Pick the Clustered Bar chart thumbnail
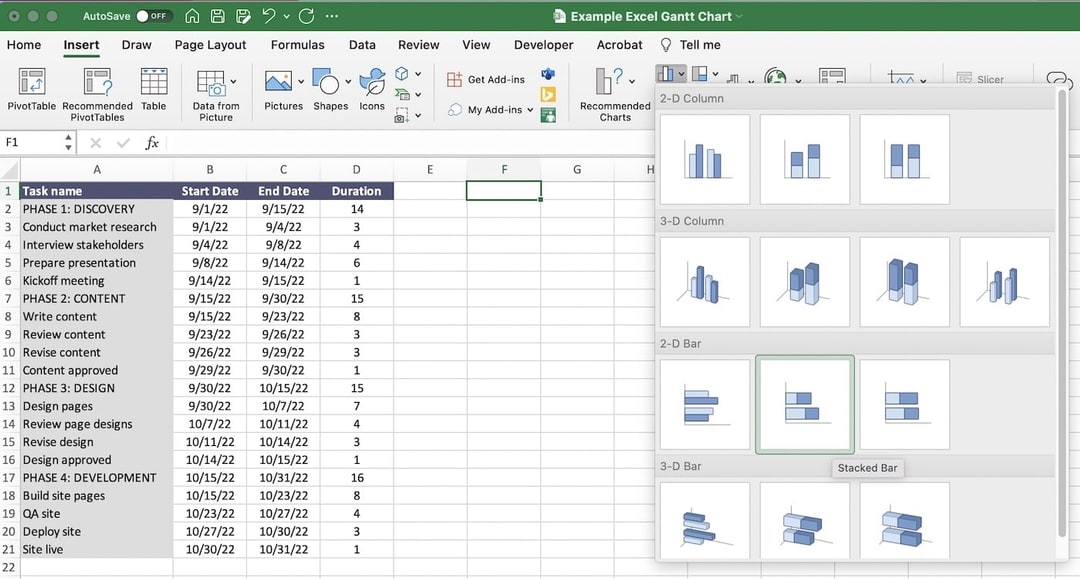1080x579 pixels. (x=705, y=404)
